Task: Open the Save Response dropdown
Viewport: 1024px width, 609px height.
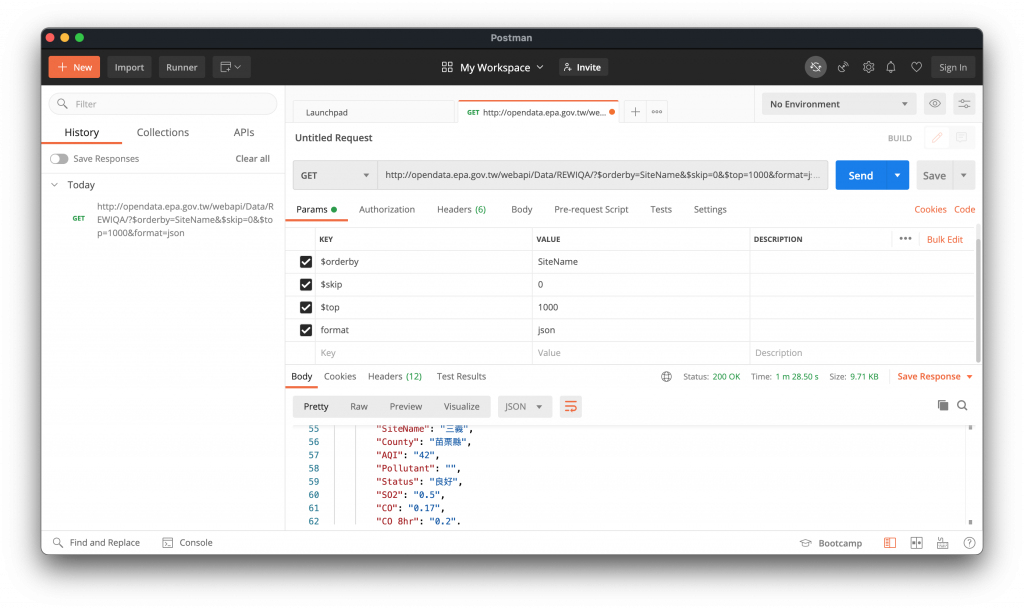Action: pos(935,377)
